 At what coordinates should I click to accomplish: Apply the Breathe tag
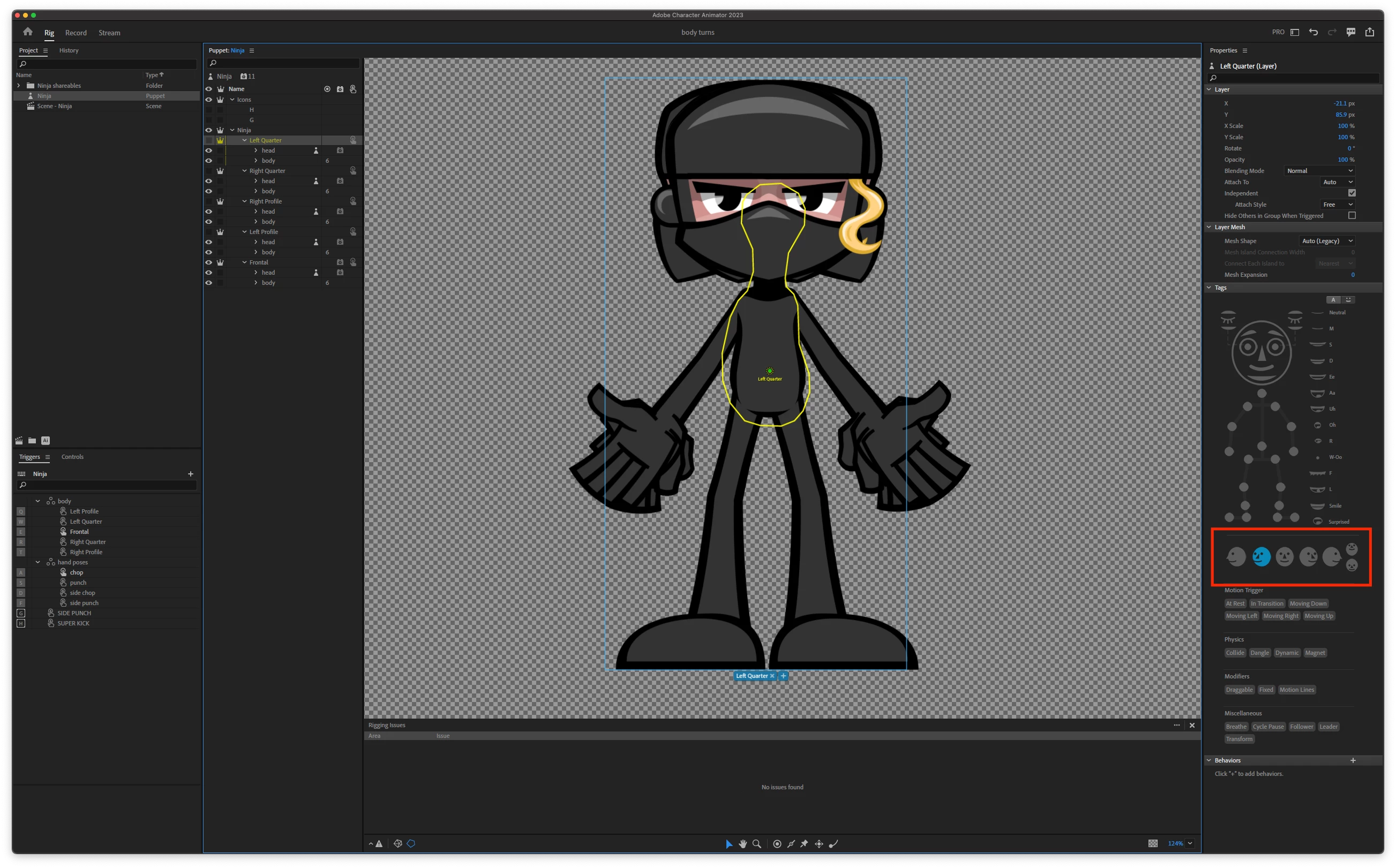pos(1236,727)
